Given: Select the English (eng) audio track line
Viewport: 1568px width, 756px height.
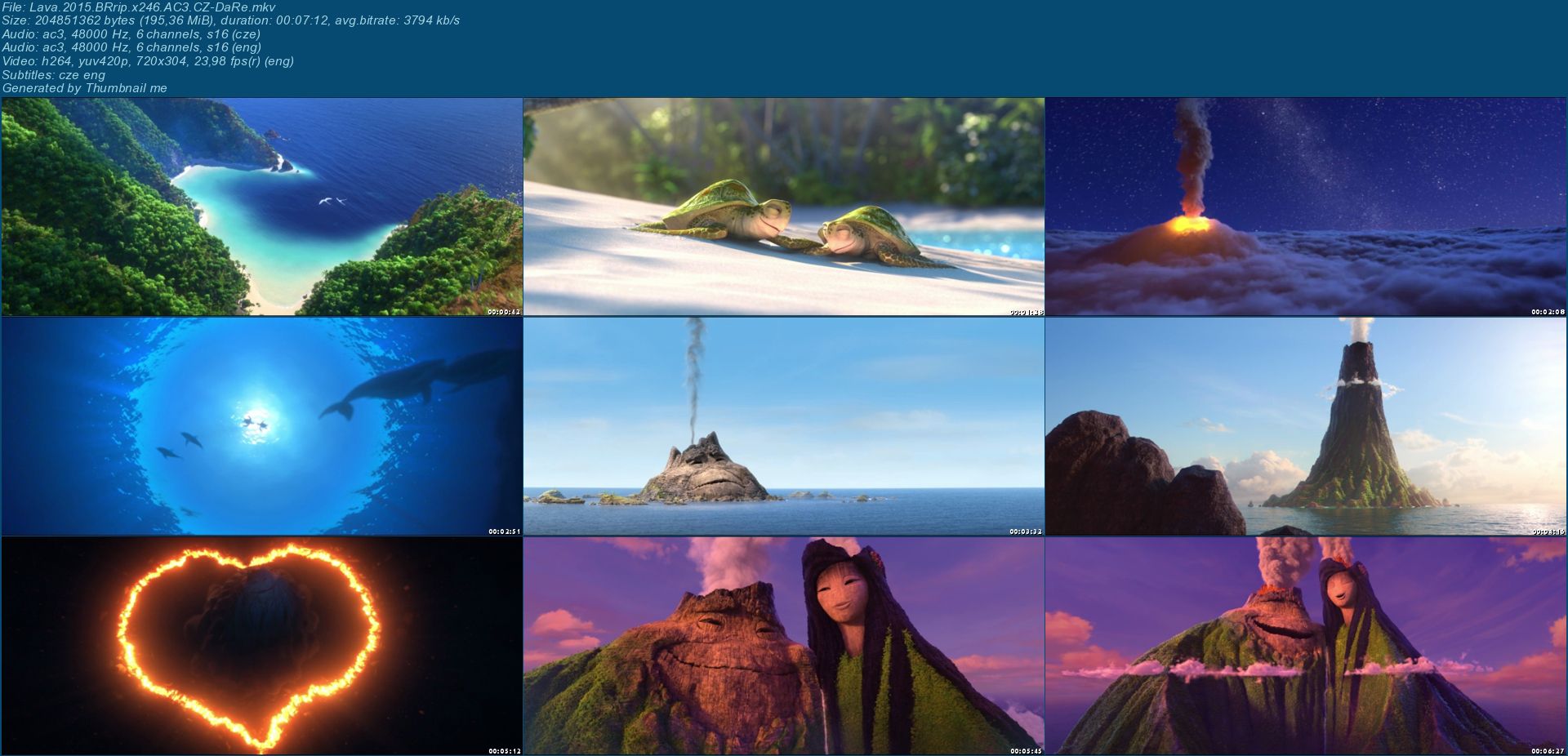Looking at the screenshot, I should coord(131,47).
